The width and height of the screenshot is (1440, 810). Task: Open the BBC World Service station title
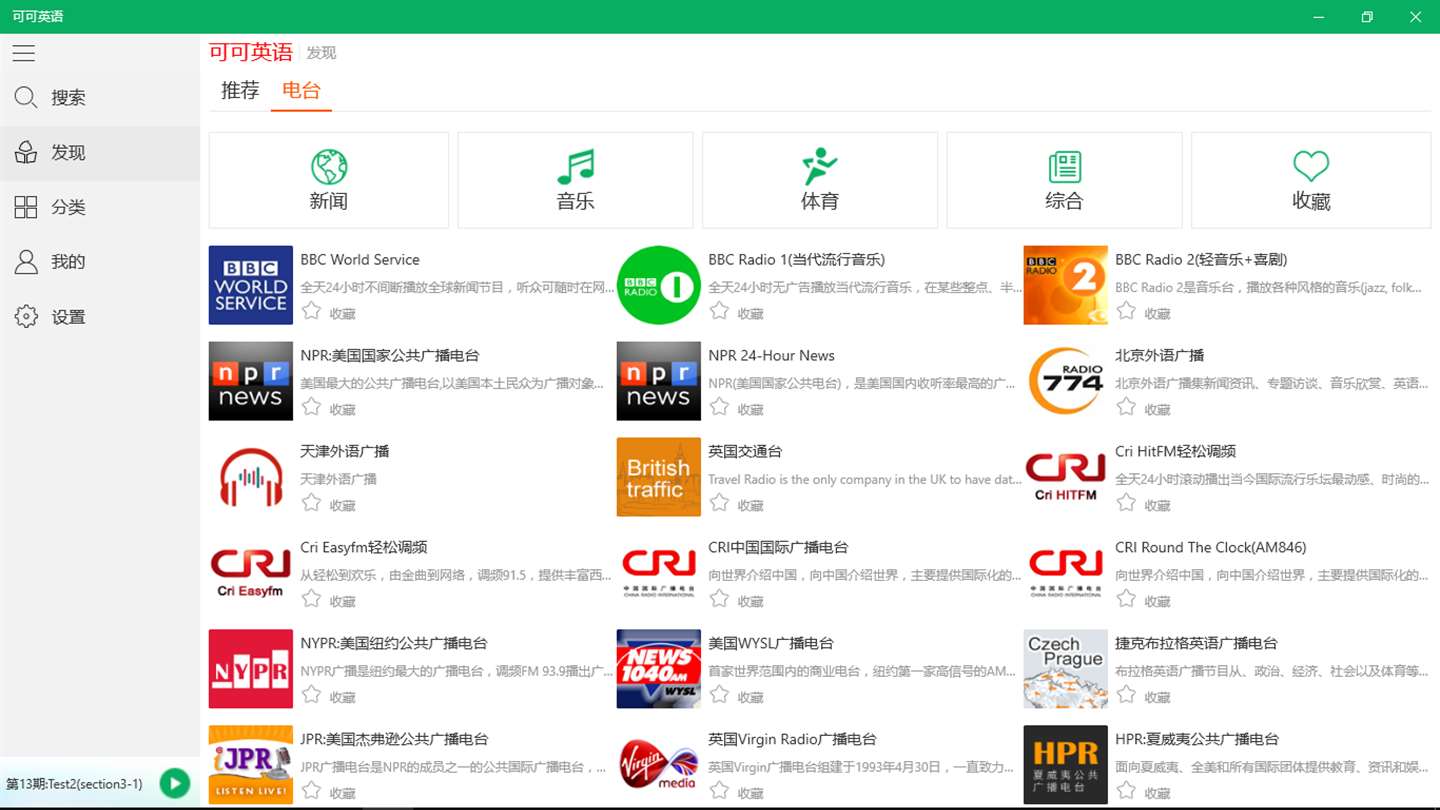(360, 260)
